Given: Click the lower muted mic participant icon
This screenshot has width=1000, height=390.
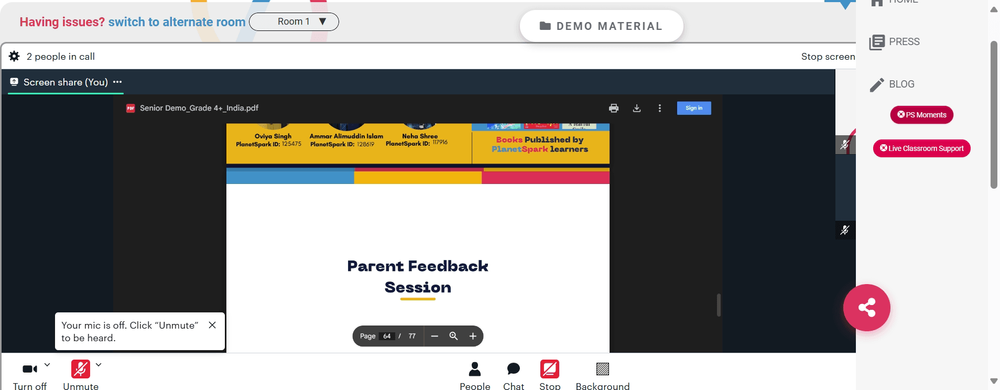Looking at the screenshot, I should pyautogui.click(x=845, y=230).
